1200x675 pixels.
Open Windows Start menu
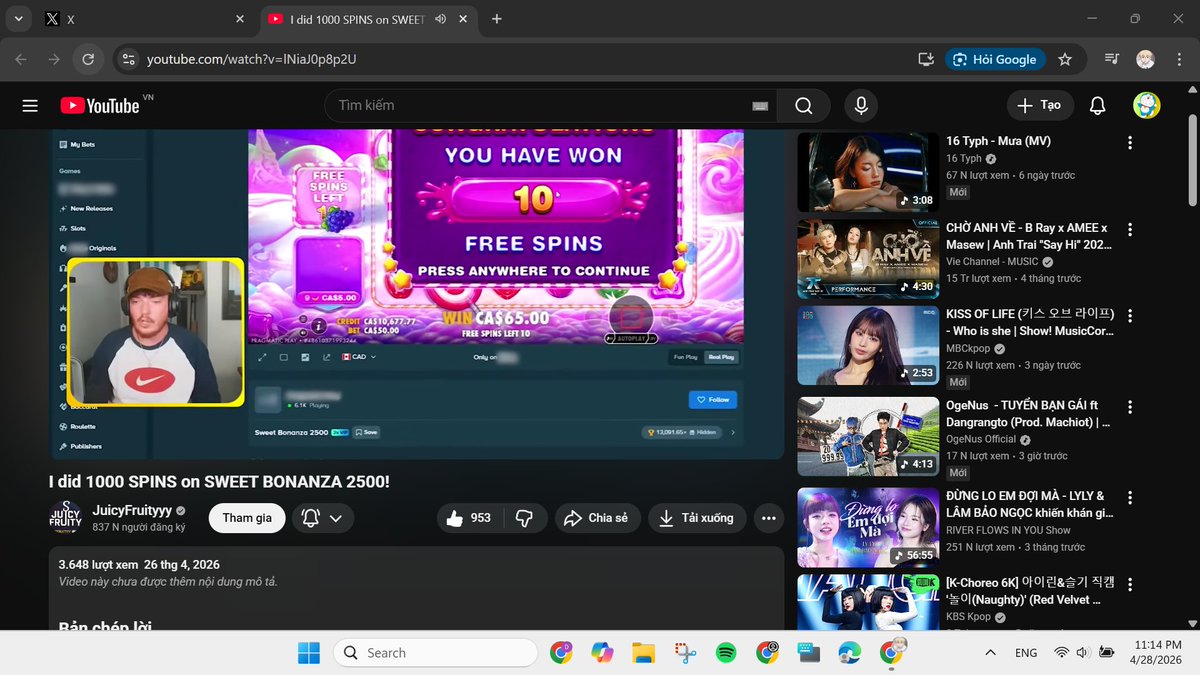point(308,653)
